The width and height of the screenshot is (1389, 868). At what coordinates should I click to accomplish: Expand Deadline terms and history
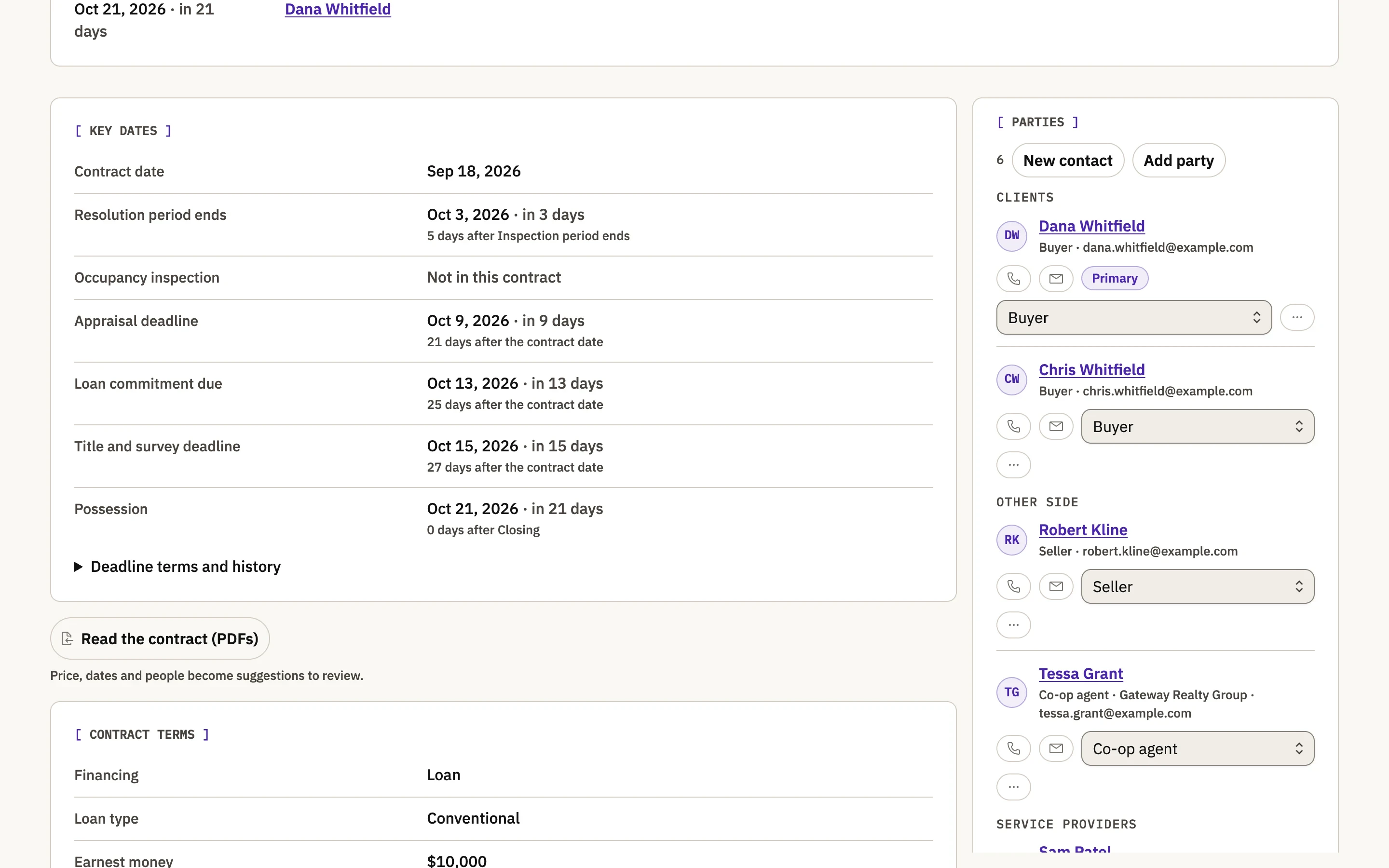tap(177, 567)
